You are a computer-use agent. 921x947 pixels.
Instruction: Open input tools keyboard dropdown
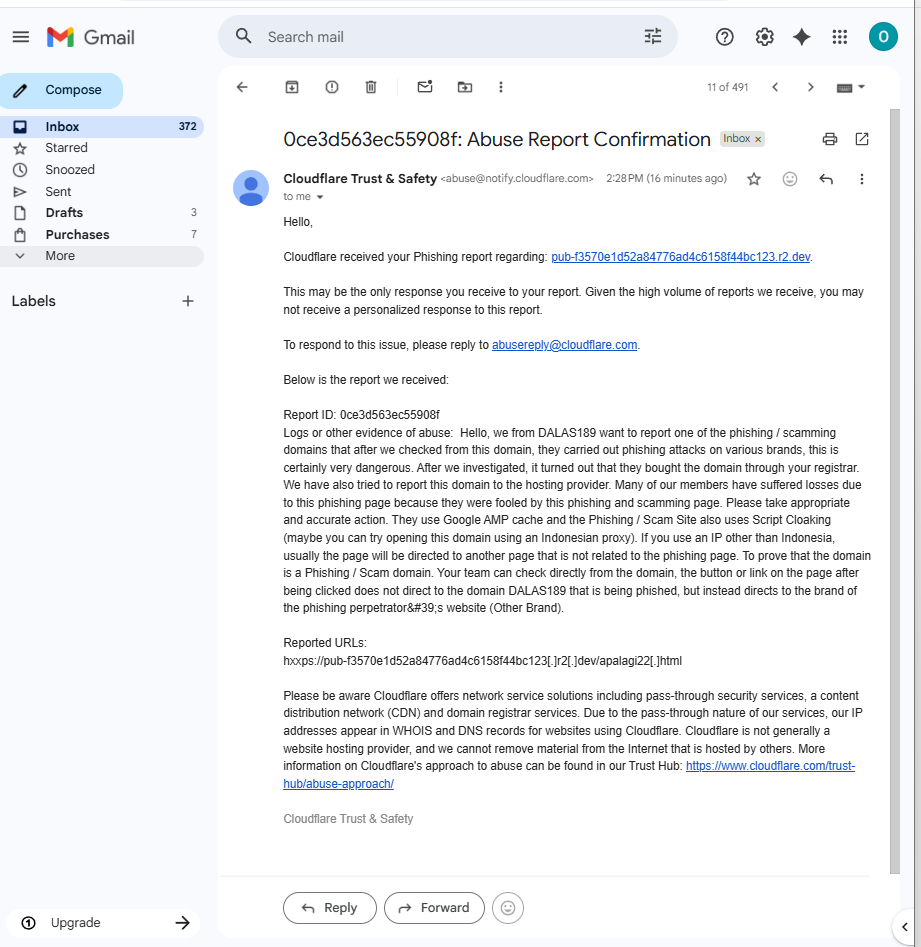point(851,88)
